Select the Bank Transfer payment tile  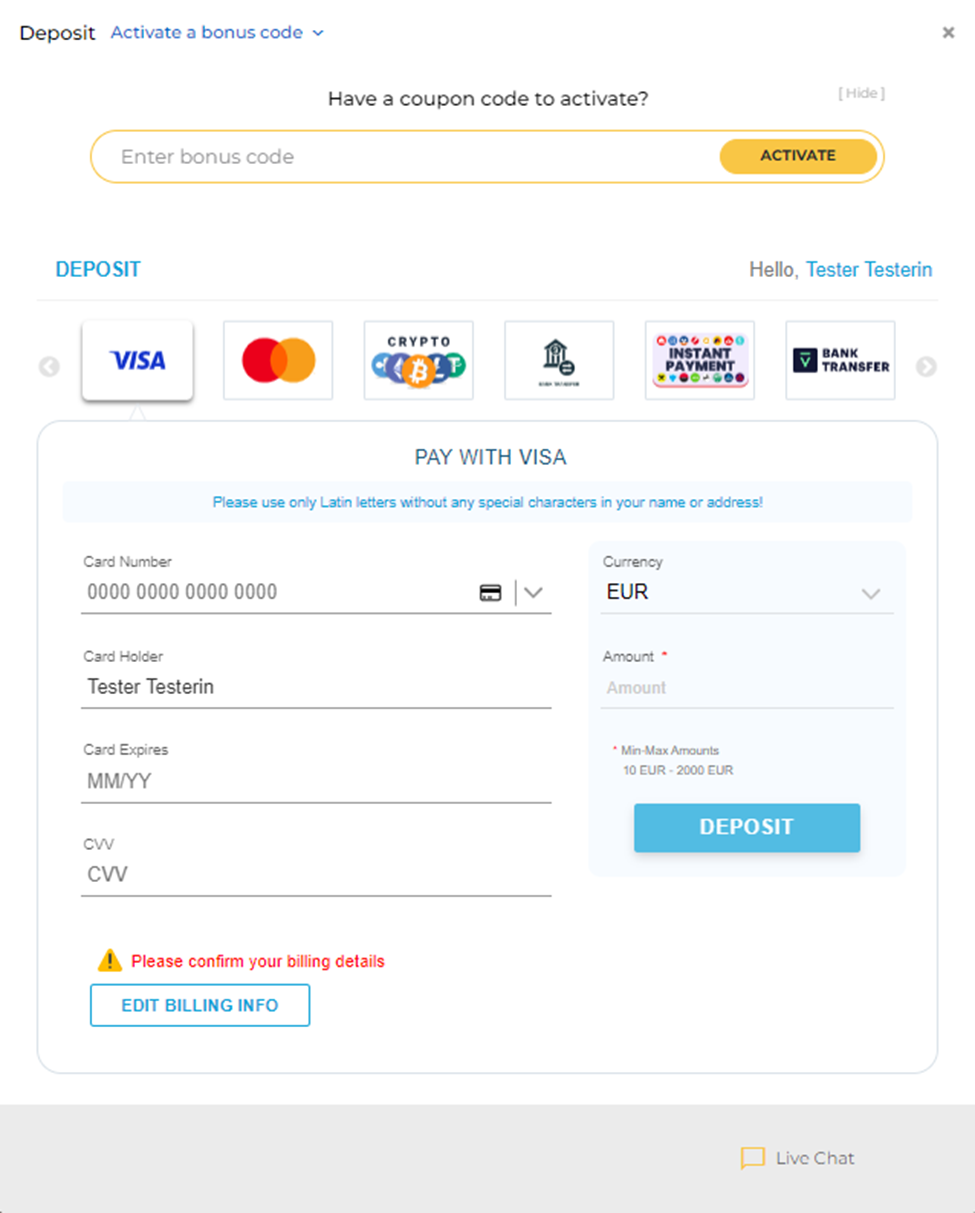point(841,360)
